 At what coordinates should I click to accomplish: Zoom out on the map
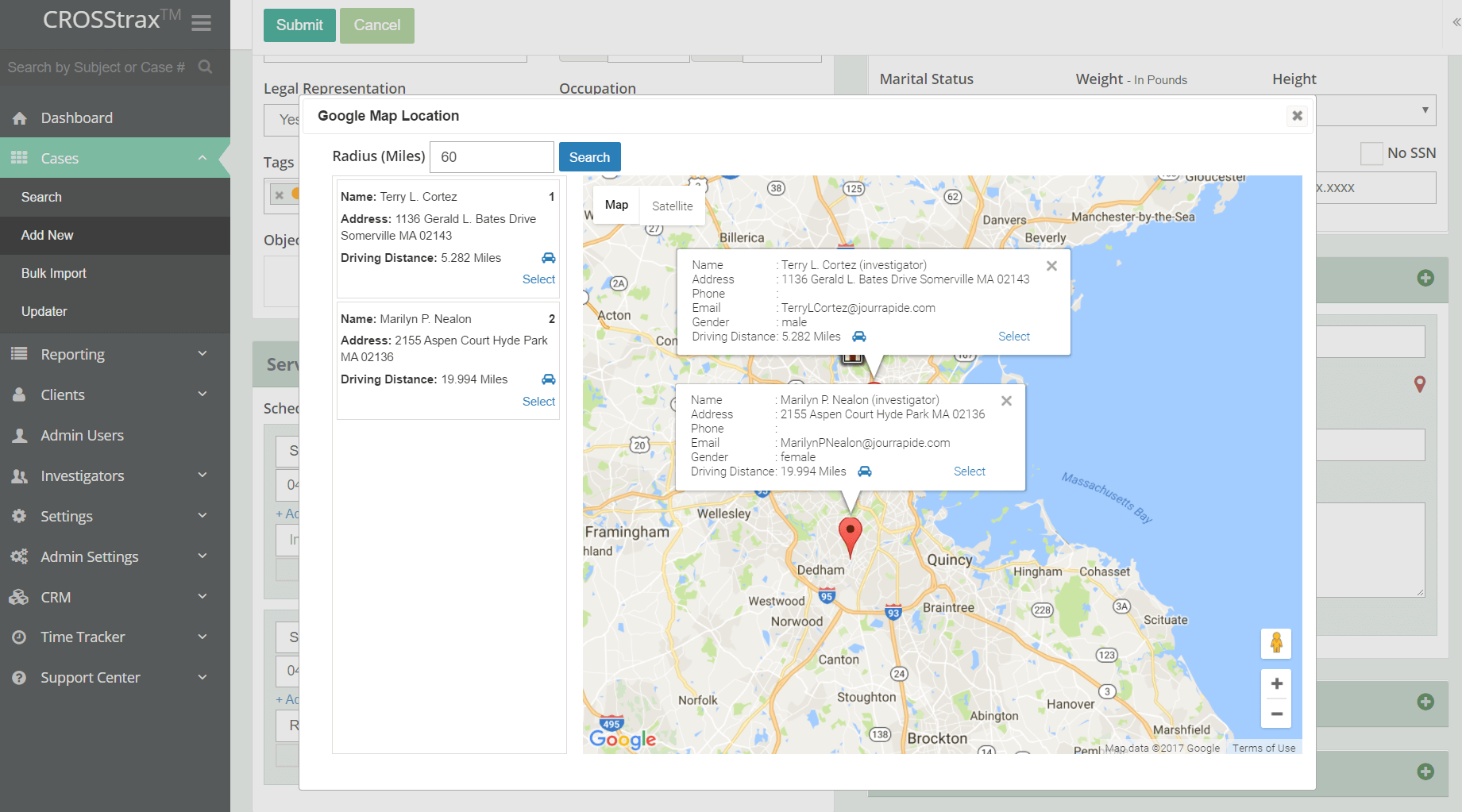pyautogui.click(x=1276, y=714)
